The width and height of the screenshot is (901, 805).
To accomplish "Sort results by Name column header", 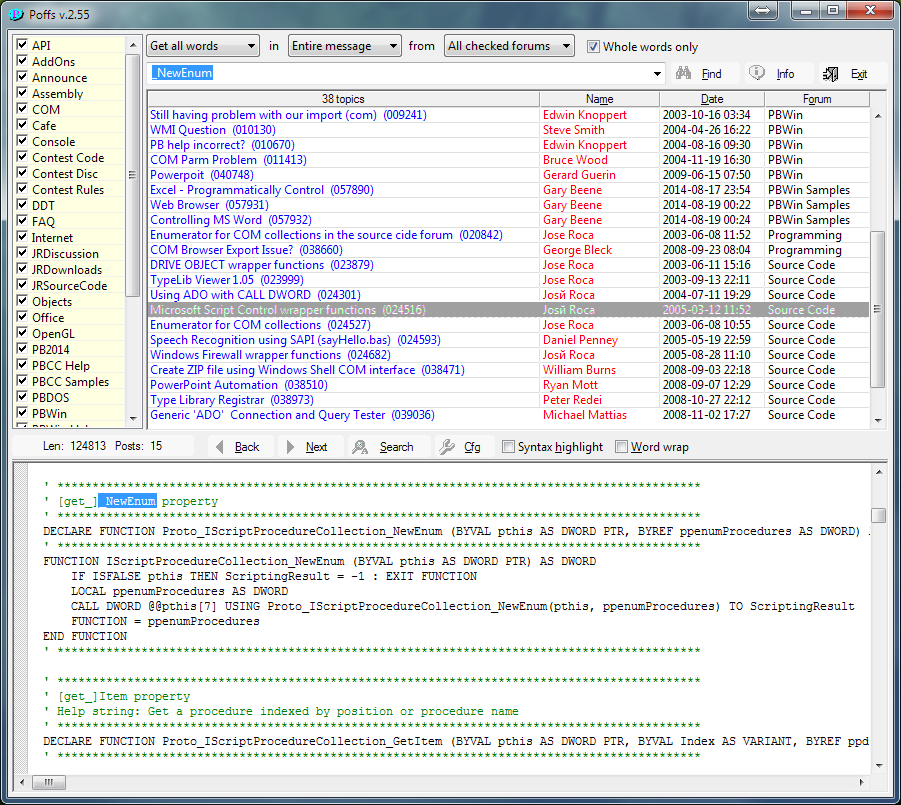I will tap(599, 99).
